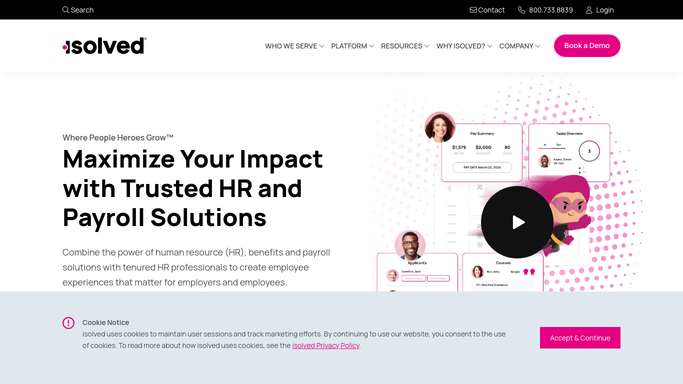Expand the Why isolved? menu
The height and width of the screenshot is (384, 683).
(x=464, y=46)
